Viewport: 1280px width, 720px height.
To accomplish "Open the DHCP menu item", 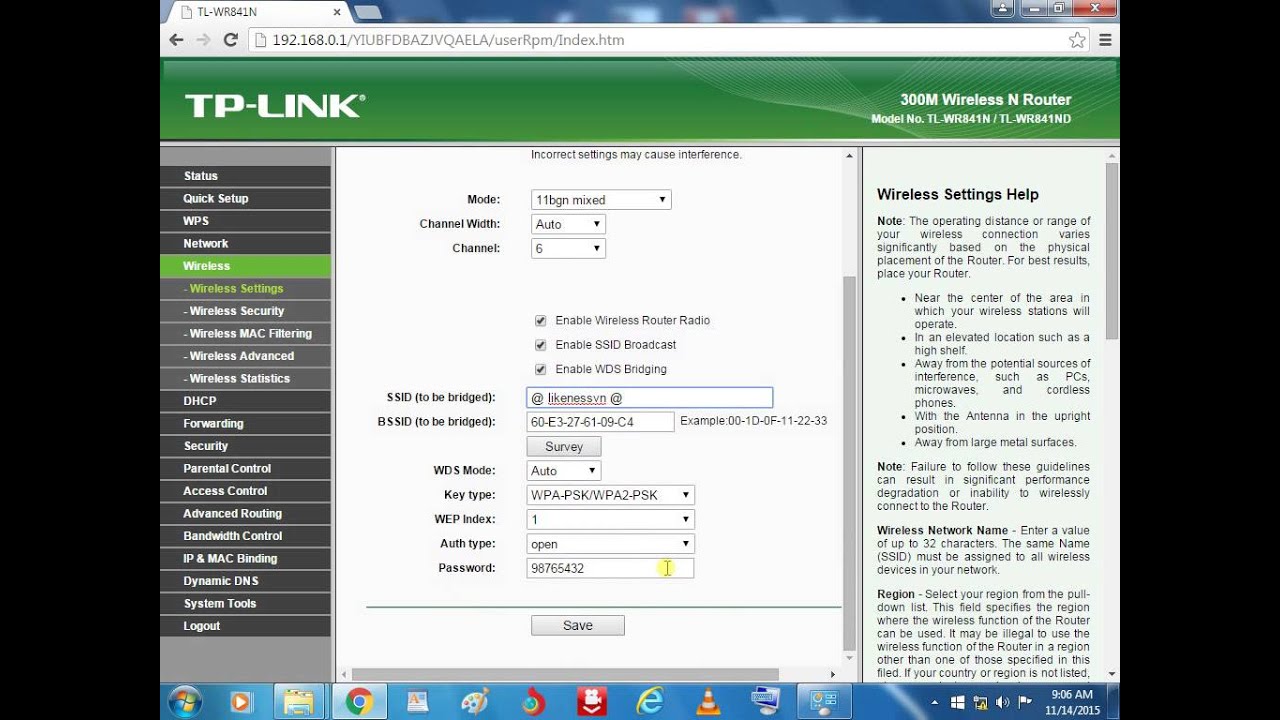I will [245, 401].
